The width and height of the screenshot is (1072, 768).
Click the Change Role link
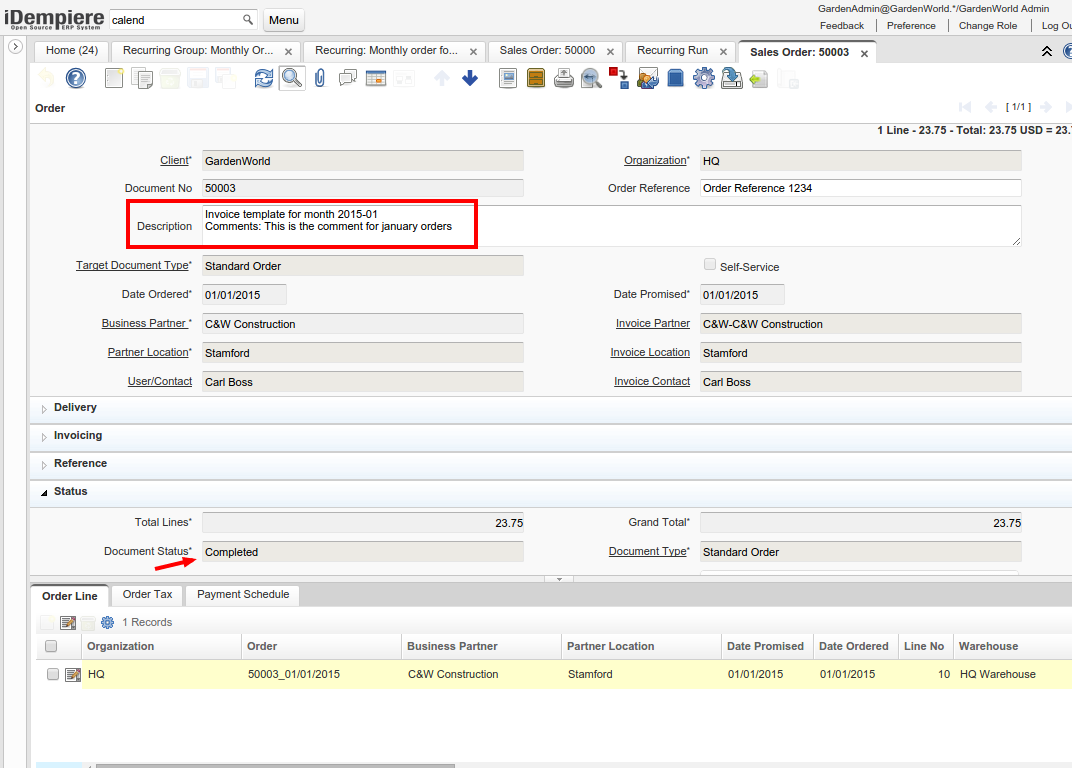tap(987, 26)
